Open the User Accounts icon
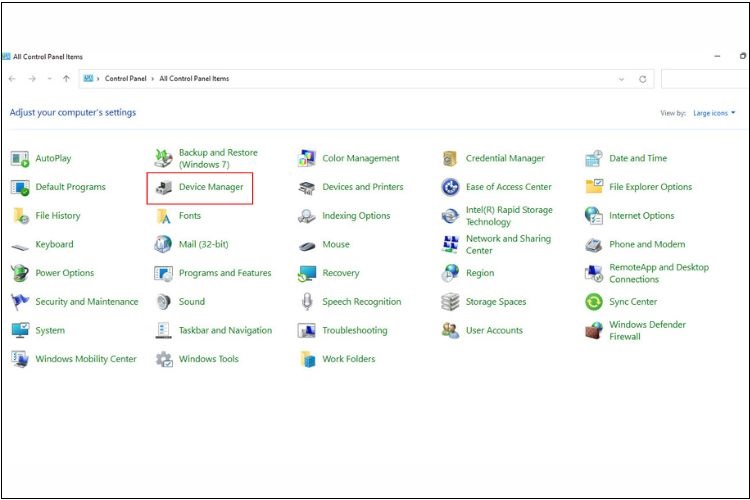 click(x=450, y=331)
